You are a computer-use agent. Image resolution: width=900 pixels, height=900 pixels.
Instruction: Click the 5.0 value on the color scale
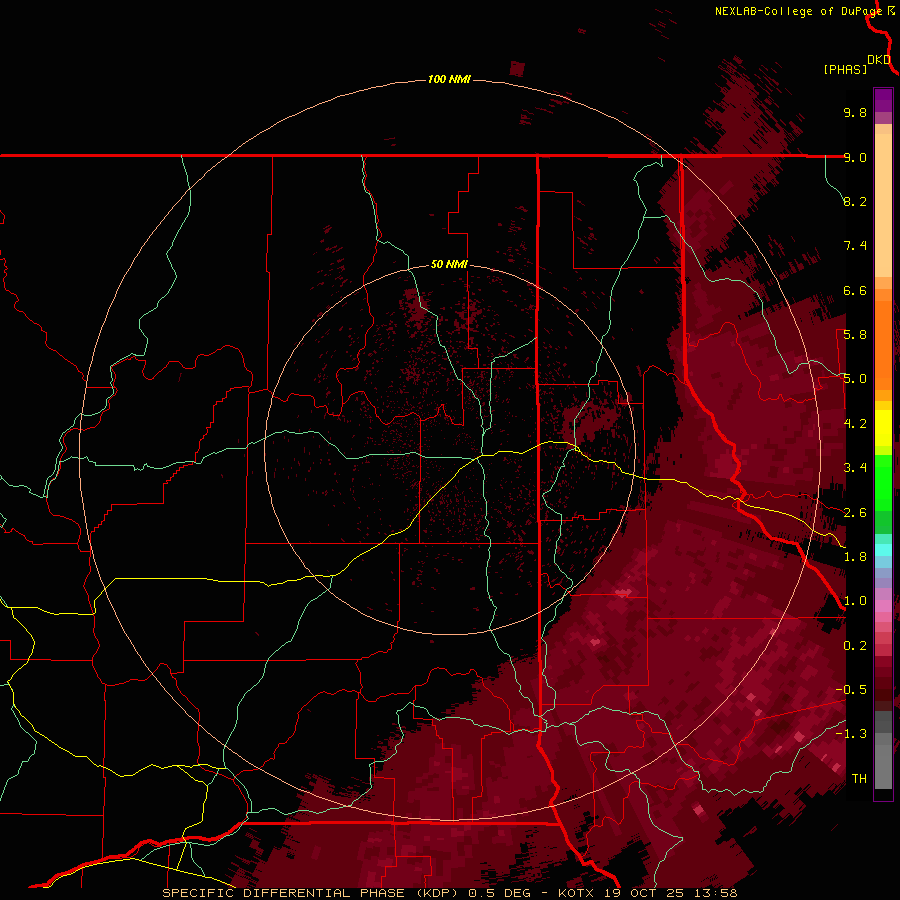[x=855, y=379]
